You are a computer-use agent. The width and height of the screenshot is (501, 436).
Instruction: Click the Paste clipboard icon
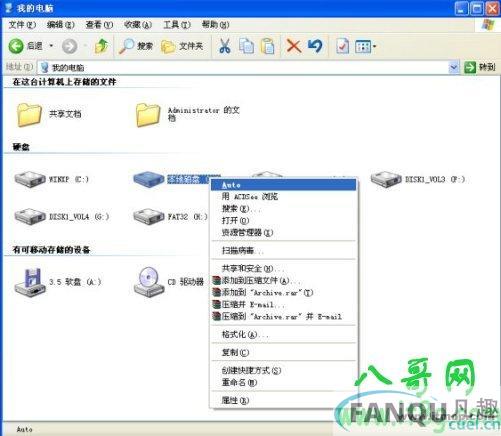267,46
